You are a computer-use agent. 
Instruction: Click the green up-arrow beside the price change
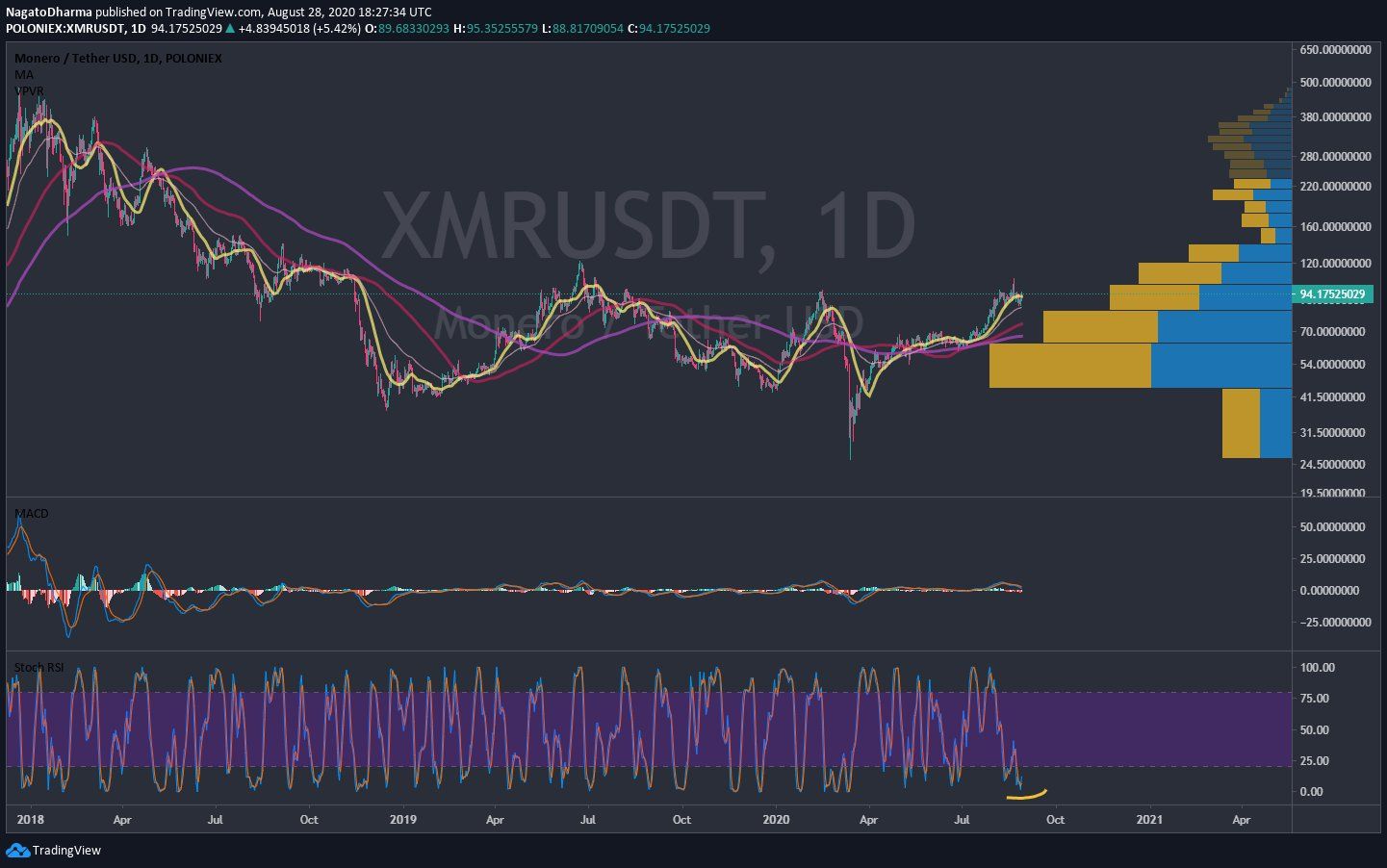[x=228, y=29]
